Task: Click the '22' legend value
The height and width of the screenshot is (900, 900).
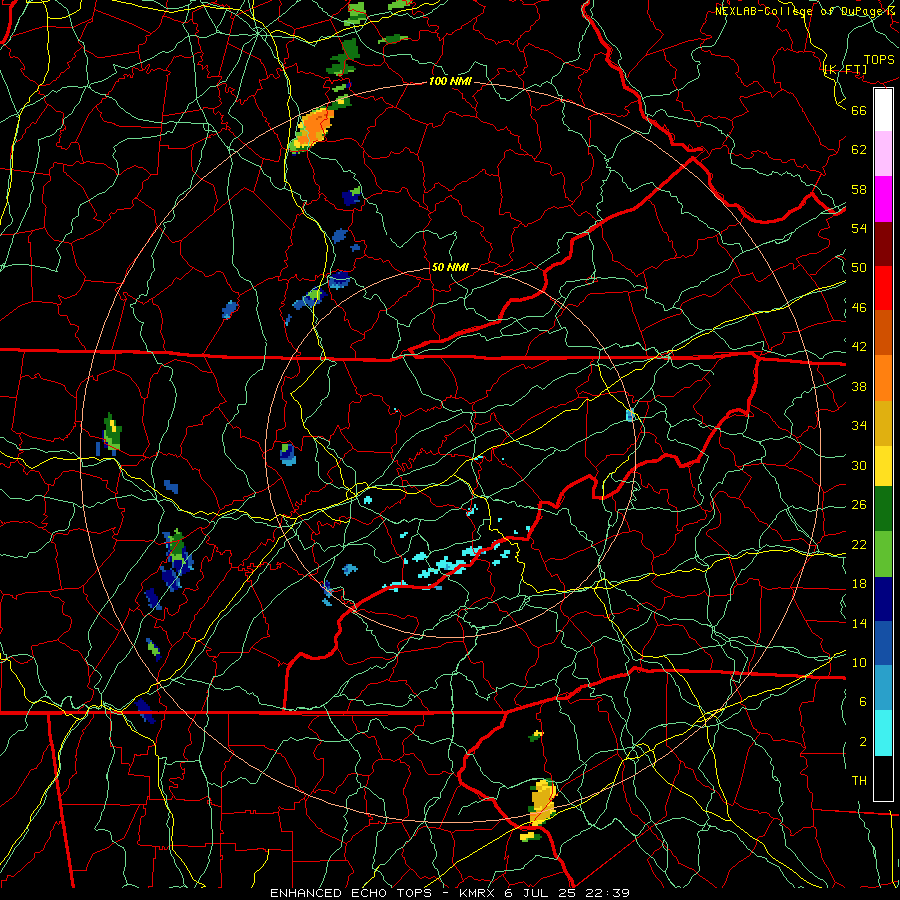Action: coord(859,544)
